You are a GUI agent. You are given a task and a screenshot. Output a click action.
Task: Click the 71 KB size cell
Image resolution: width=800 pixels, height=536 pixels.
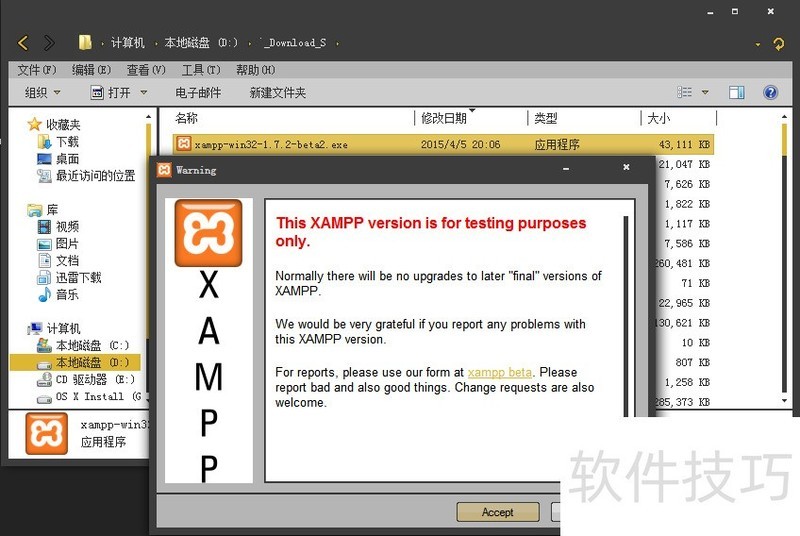coord(695,283)
